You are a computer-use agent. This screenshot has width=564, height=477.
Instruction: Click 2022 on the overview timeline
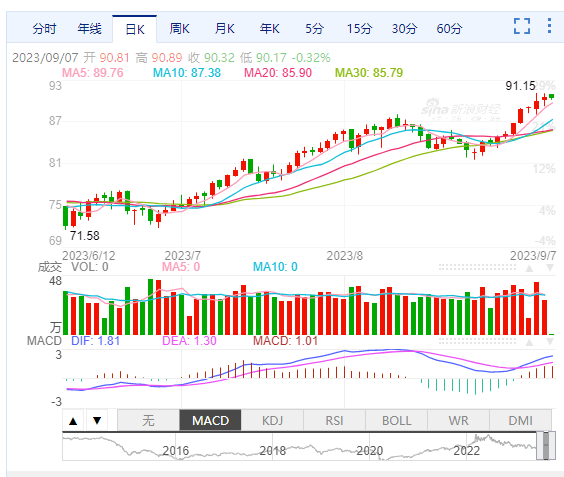tap(467, 450)
